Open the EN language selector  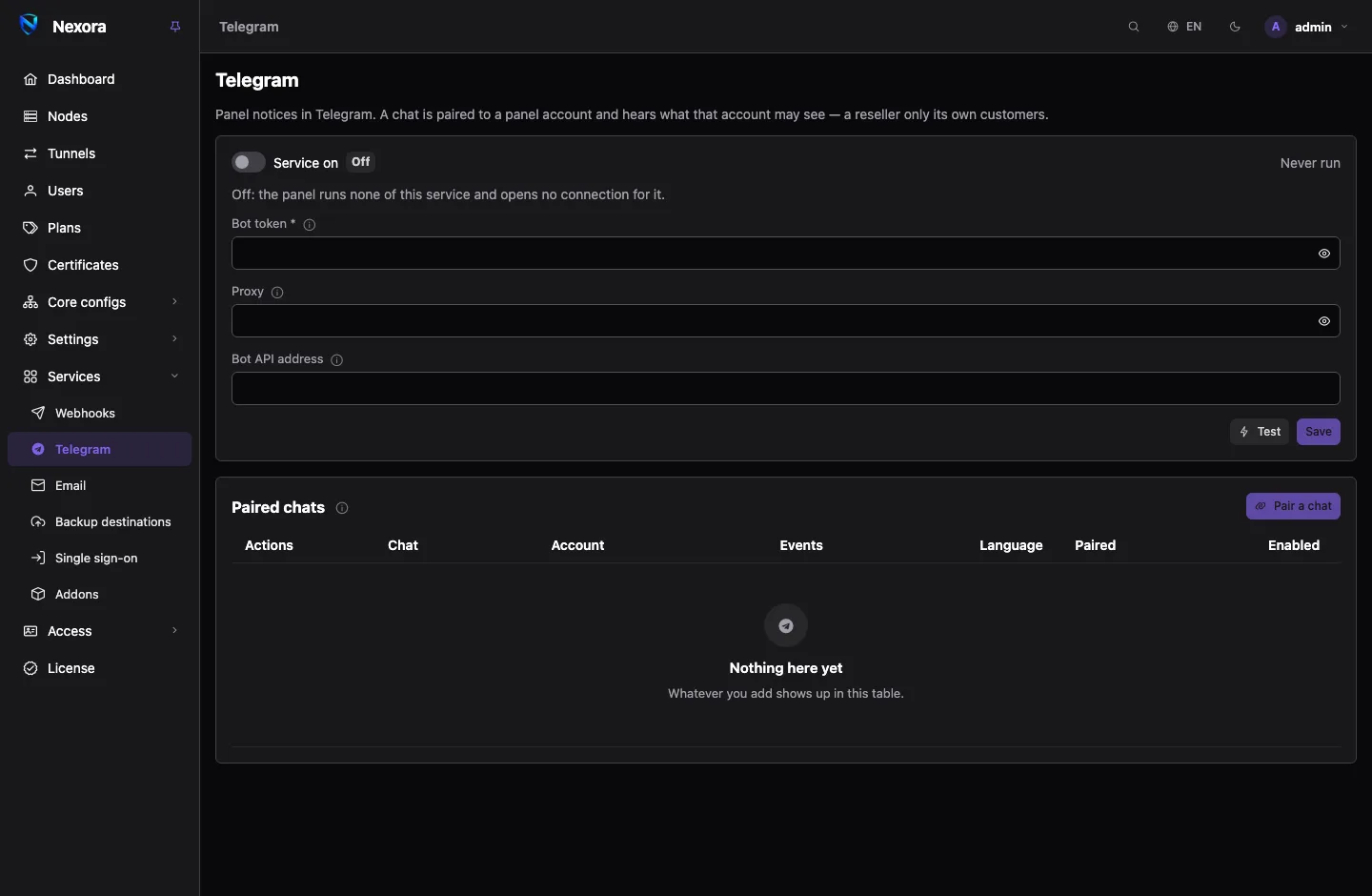(1184, 27)
